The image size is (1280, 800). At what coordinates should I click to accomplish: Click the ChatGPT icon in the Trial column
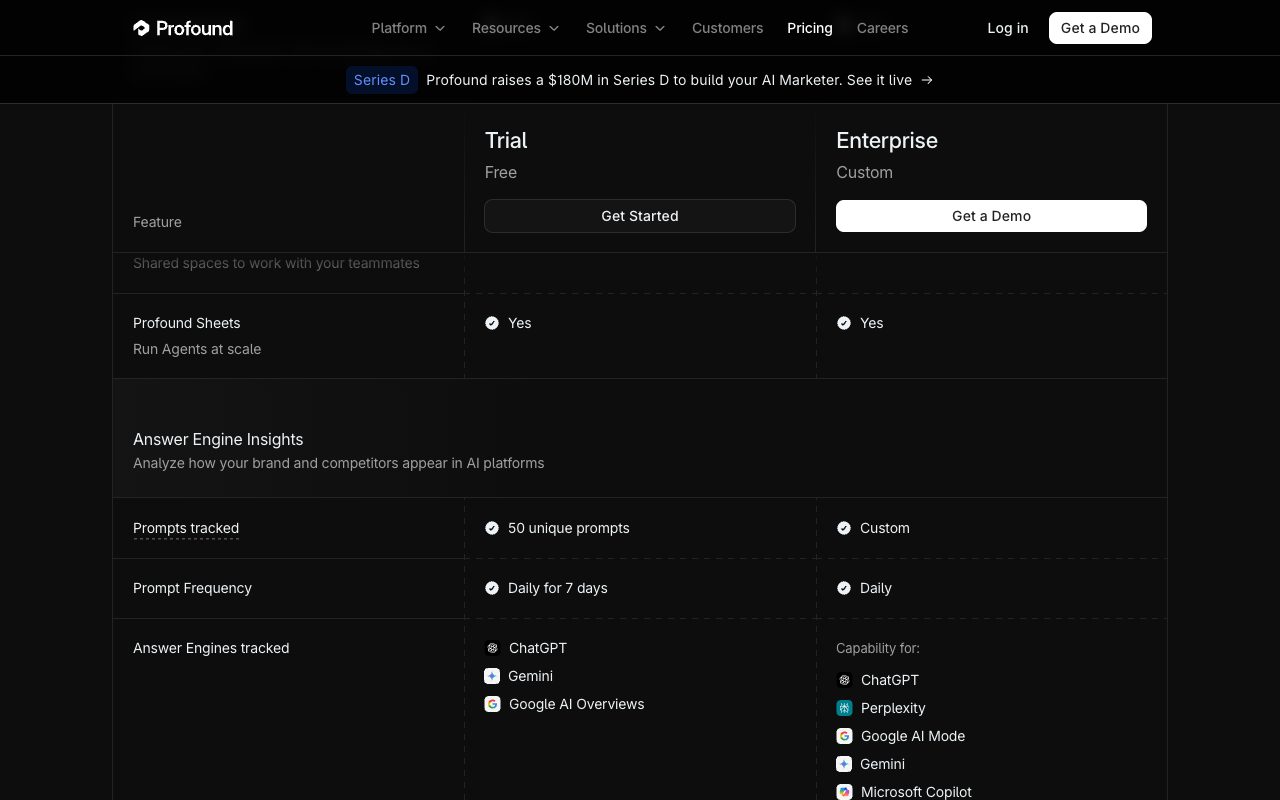click(492, 648)
